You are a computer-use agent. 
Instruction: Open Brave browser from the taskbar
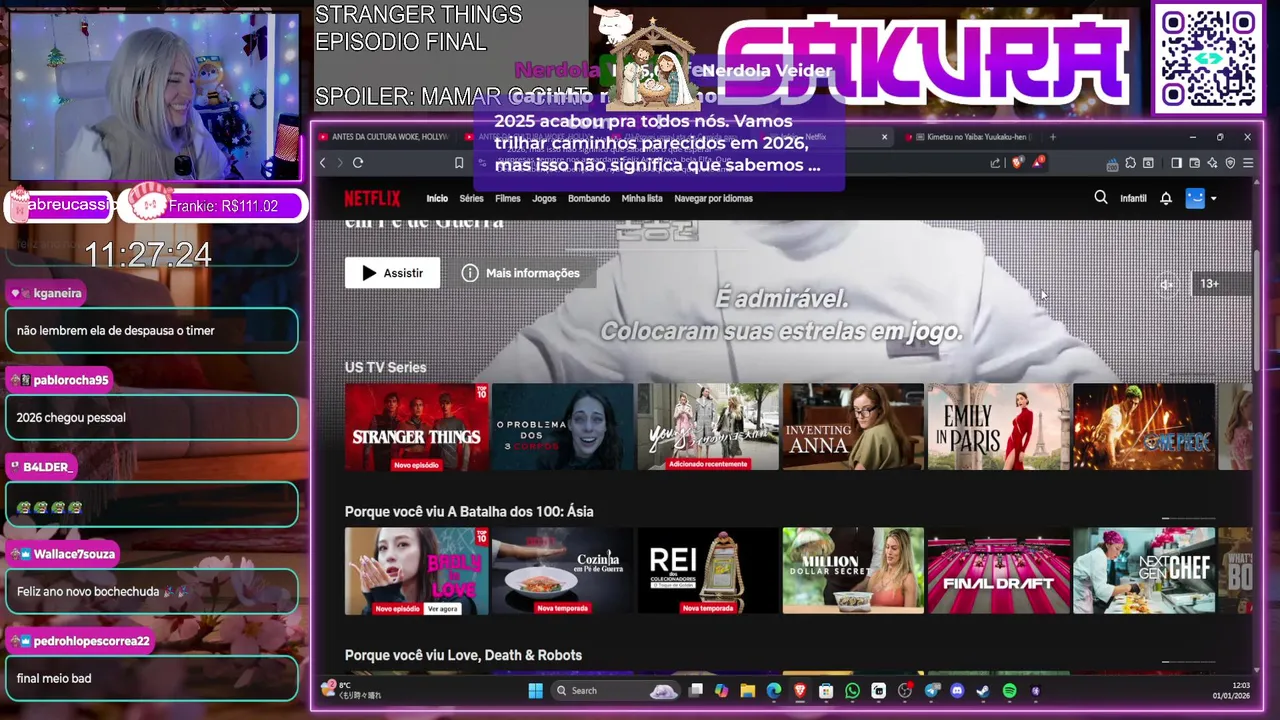(800, 691)
